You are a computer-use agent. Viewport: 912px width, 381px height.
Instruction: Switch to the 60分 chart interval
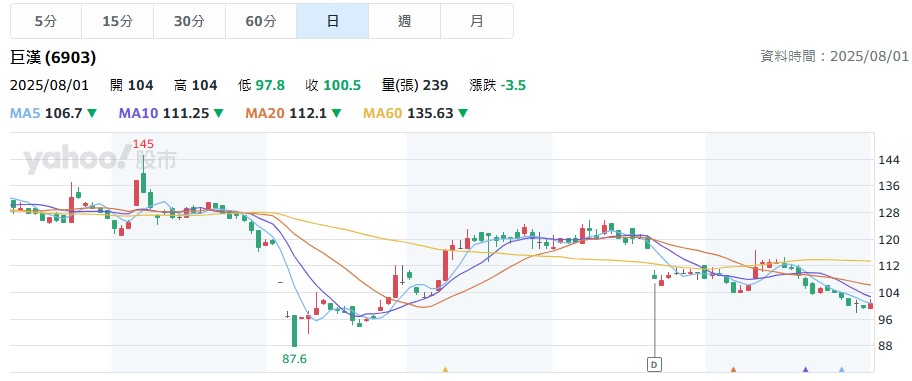(x=261, y=22)
